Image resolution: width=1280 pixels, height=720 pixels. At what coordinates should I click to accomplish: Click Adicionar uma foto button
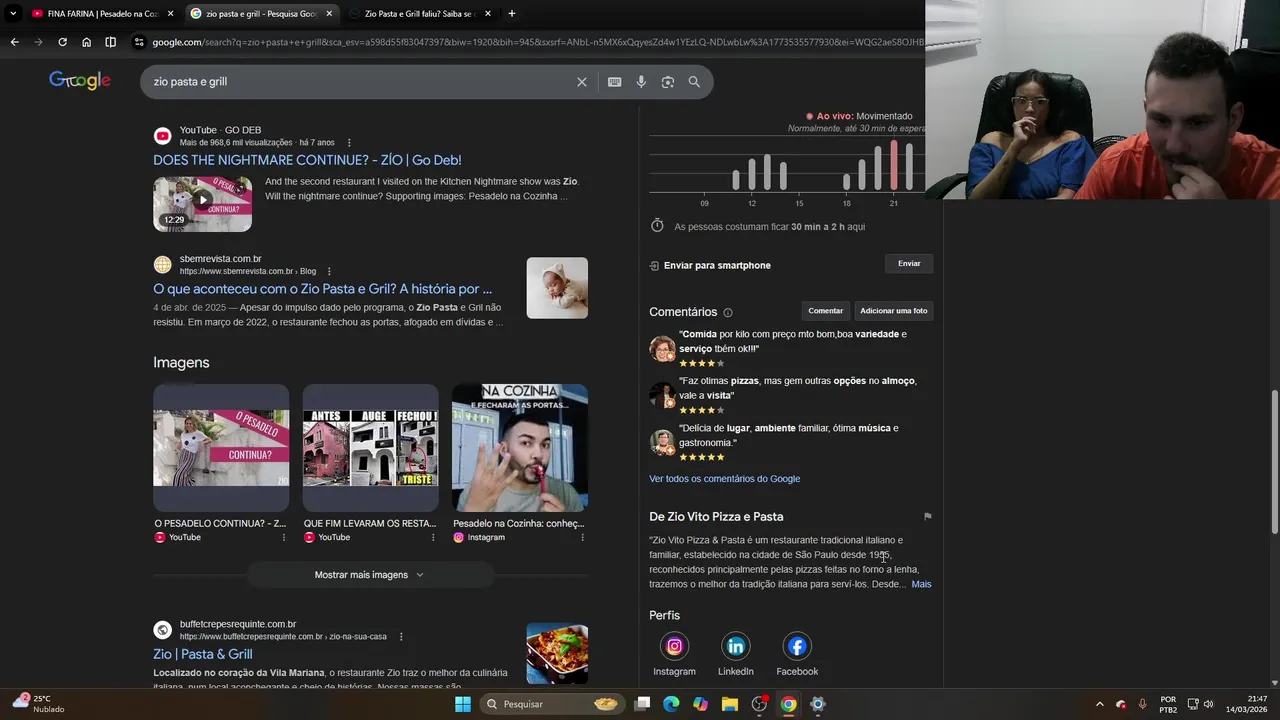tap(894, 311)
